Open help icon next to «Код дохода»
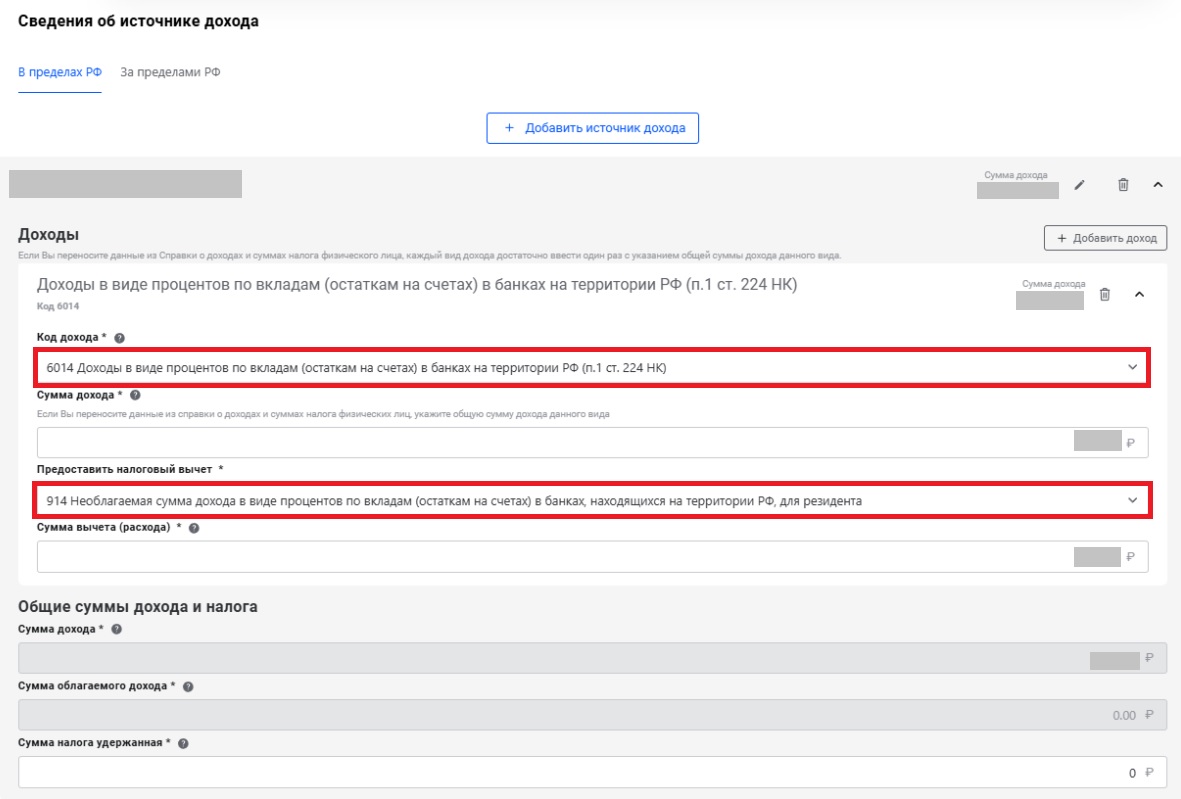Viewport: 1181px width, 799px height. pyautogui.click(x=119, y=338)
